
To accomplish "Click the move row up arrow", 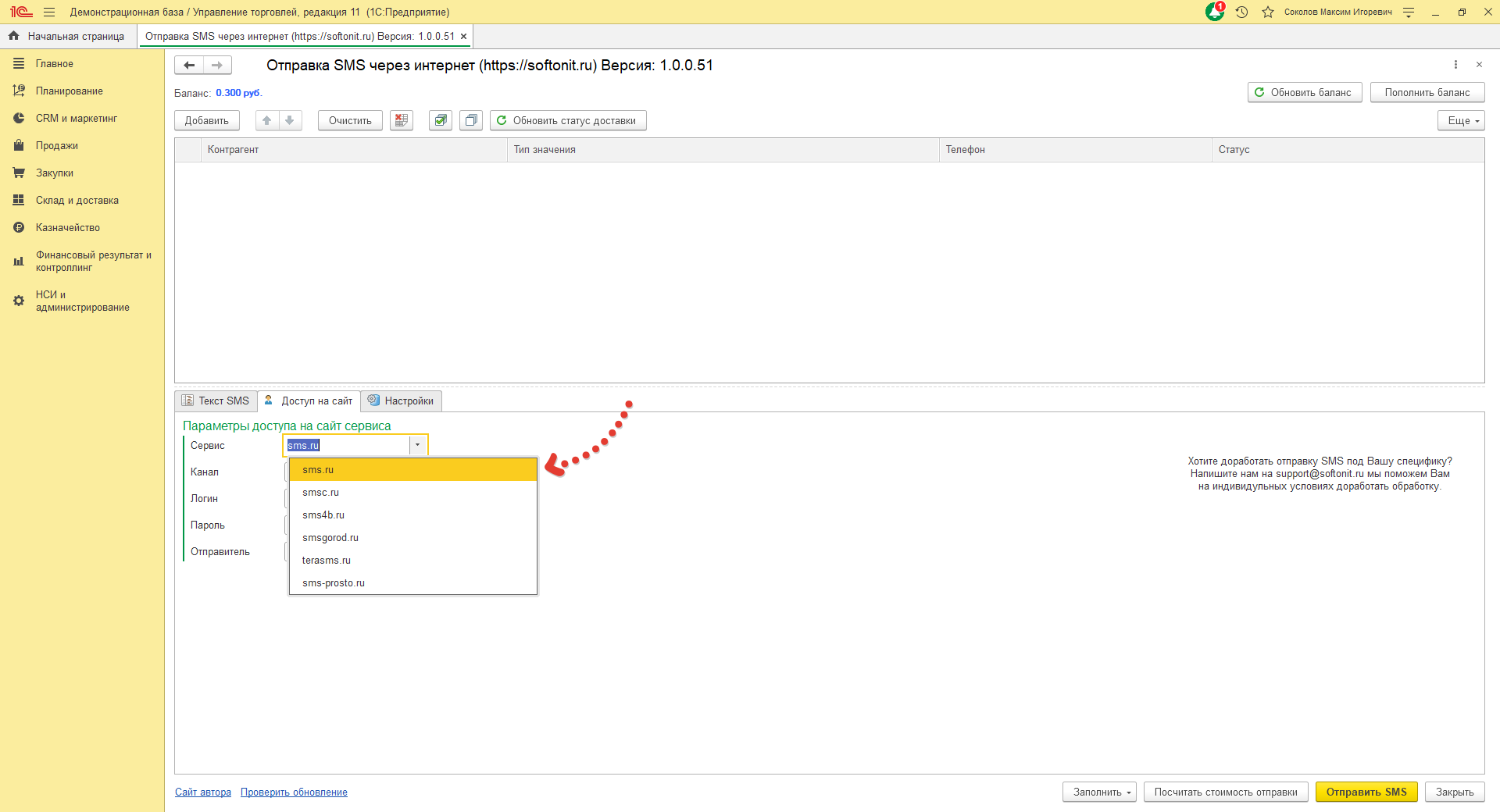I will [x=267, y=120].
